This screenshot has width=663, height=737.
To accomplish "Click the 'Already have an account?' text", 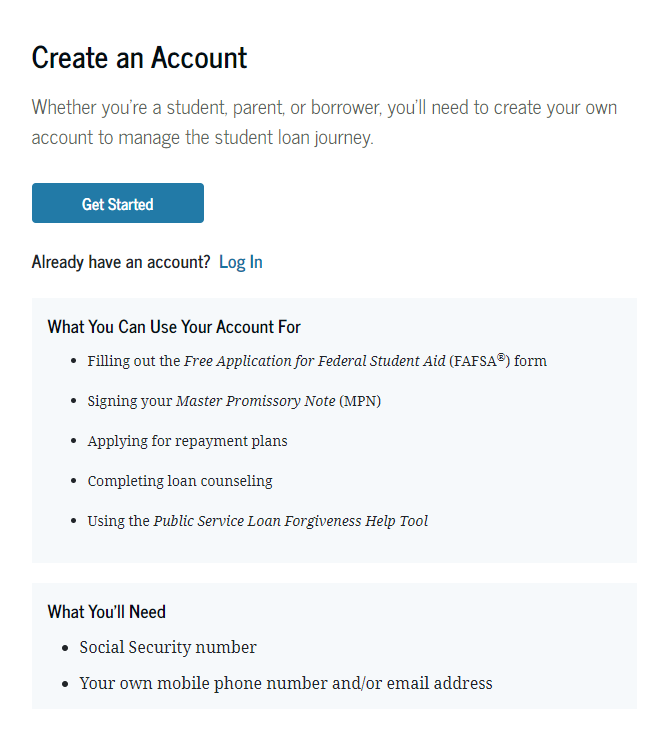I will [121, 262].
